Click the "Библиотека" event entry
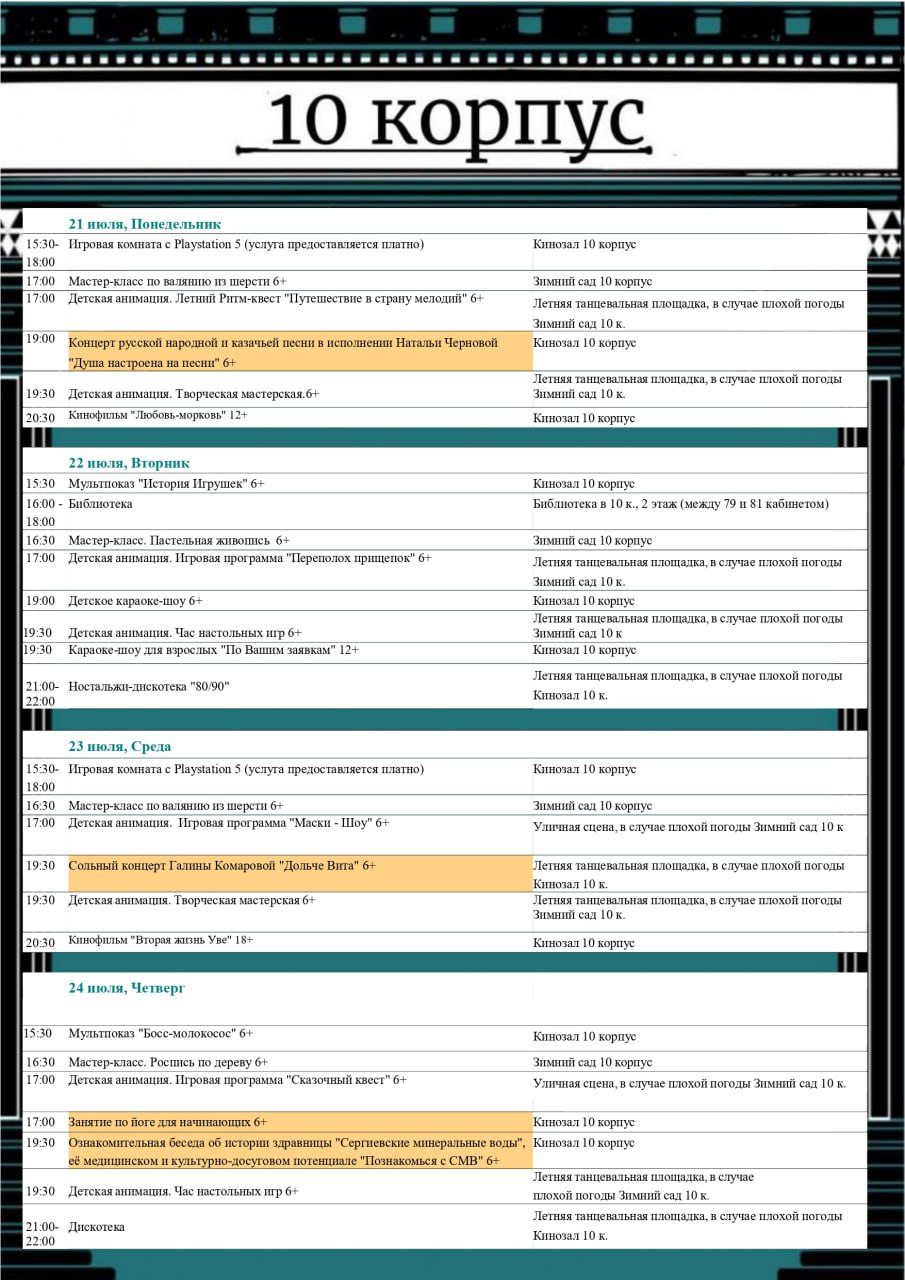The width and height of the screenshot is (905, 1280). tap(100, 504)
